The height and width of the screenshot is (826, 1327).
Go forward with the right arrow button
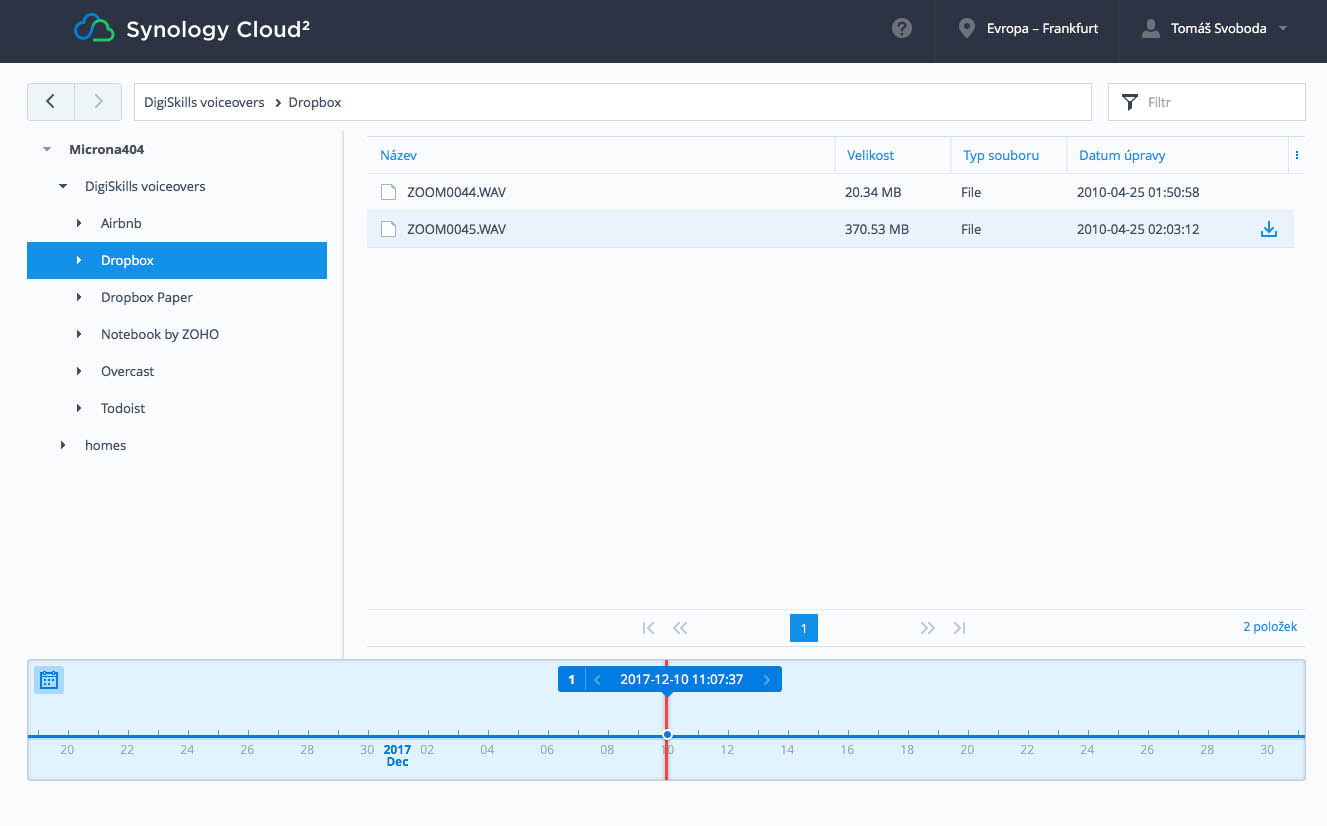98,102
